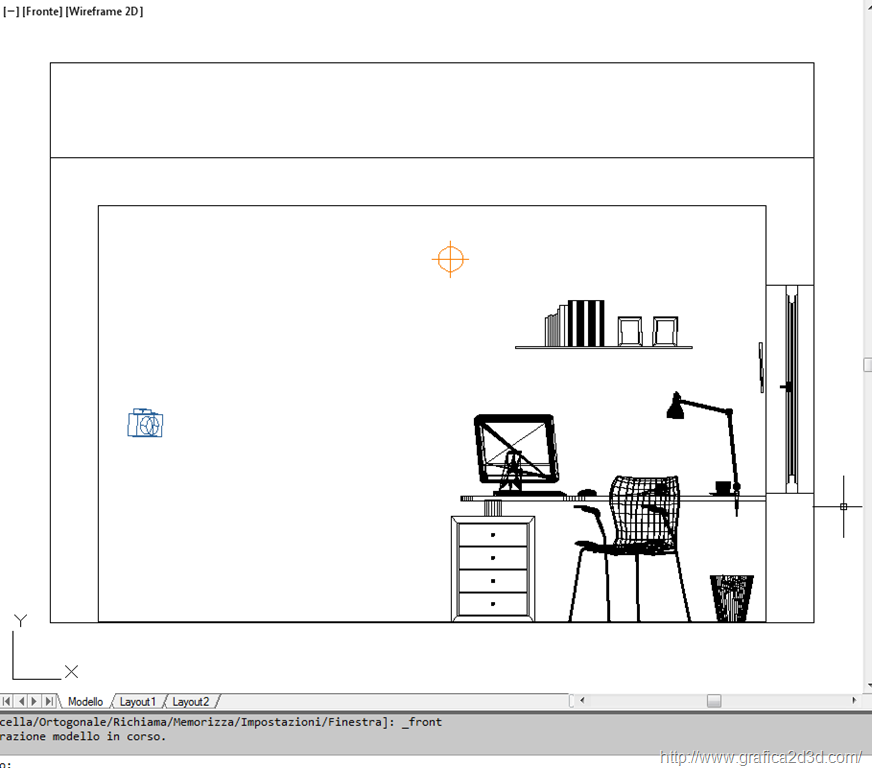The width and height of the screenshot is (872, 768).
Task: Go to previous layout tab arrow
Action: (x=21, y=702)
